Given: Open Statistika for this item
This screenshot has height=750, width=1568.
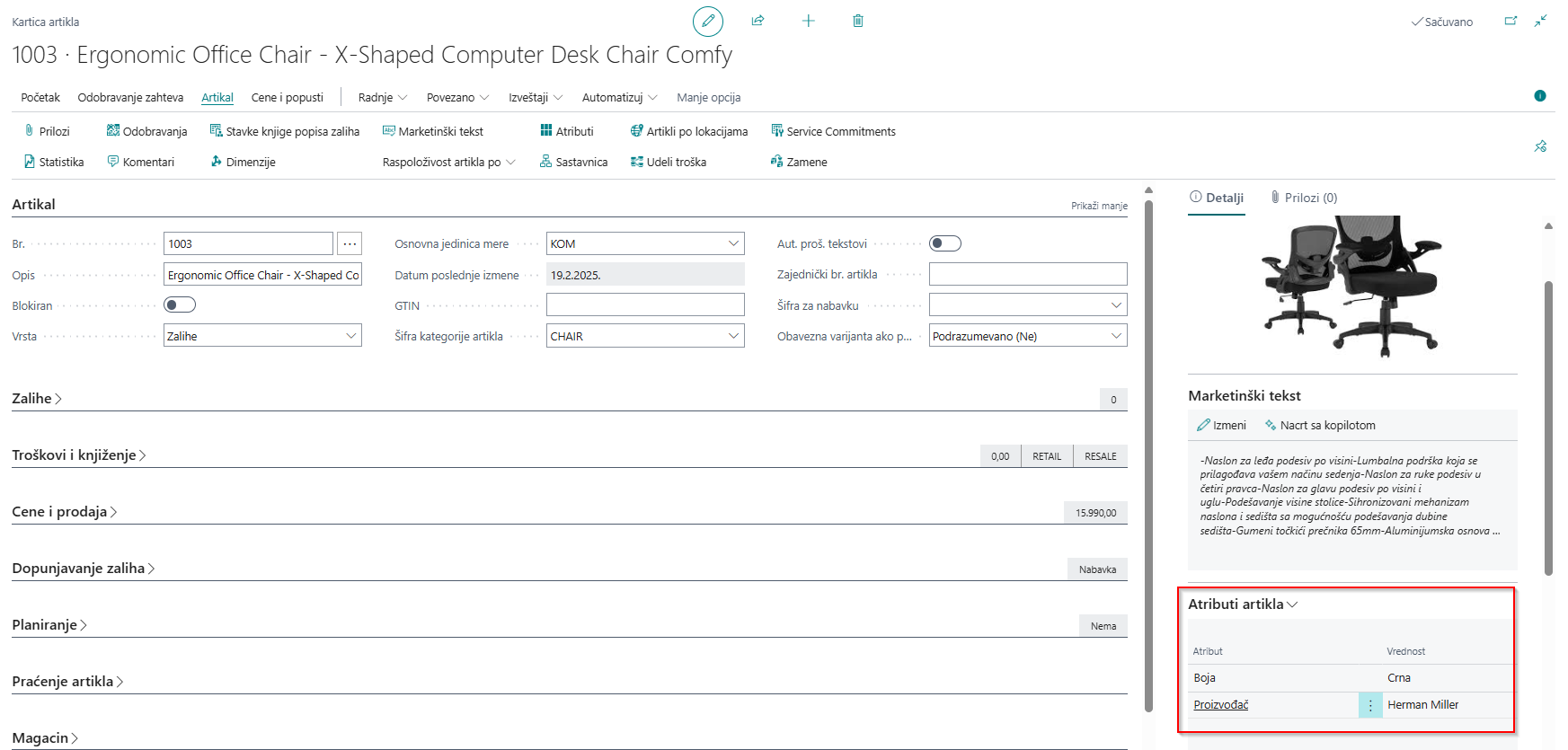Looking at the screenshot, I should (54, 162).
